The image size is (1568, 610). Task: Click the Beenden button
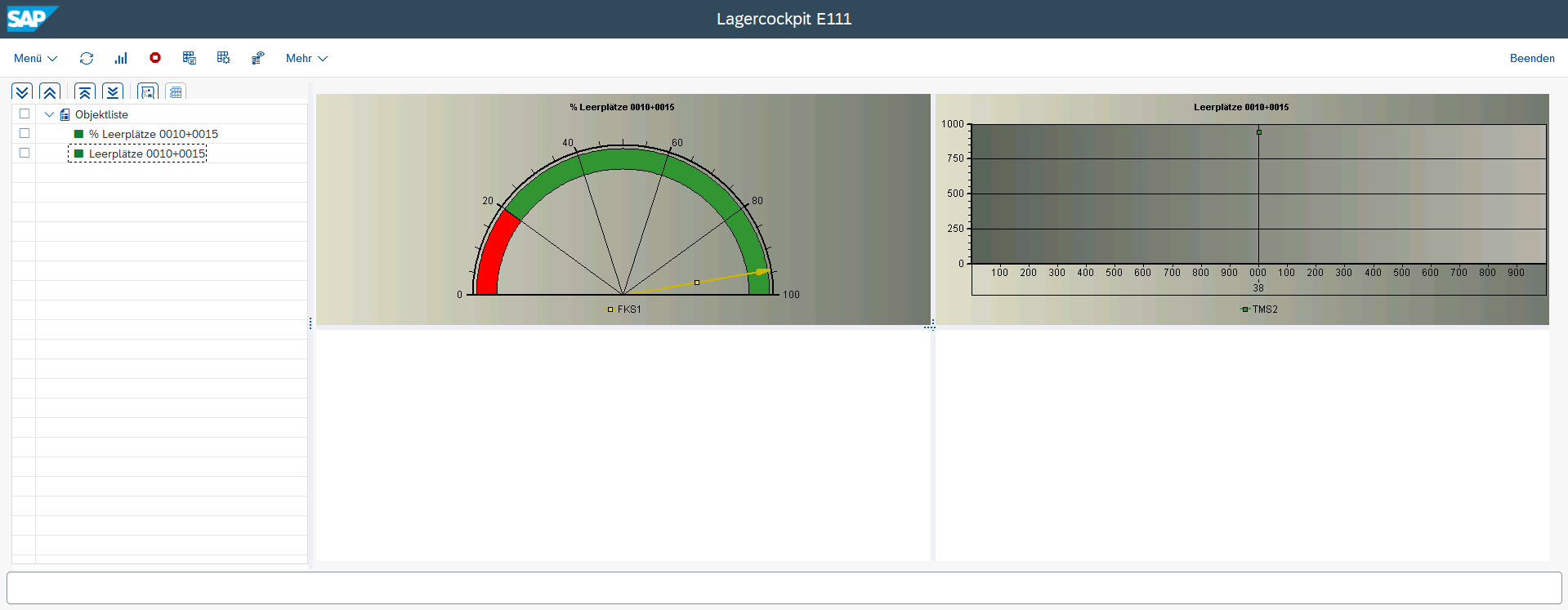pyautogui.click(x=1532, y=58)
